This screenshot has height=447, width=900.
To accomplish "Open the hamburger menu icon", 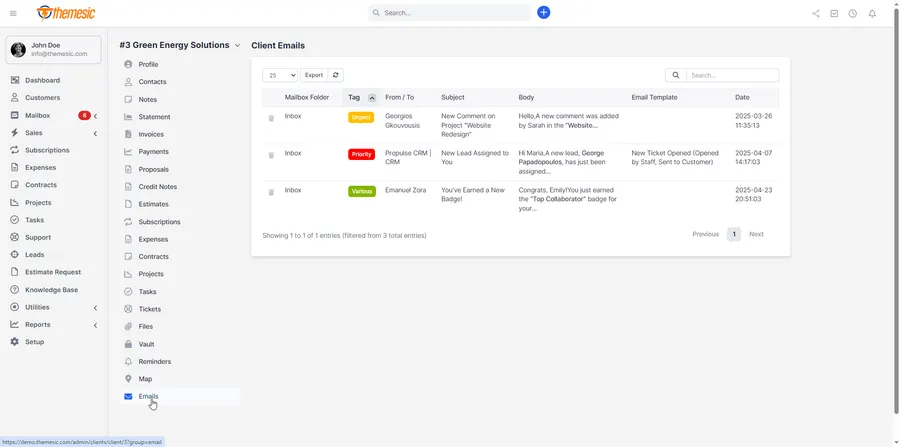I will [13, 13].
